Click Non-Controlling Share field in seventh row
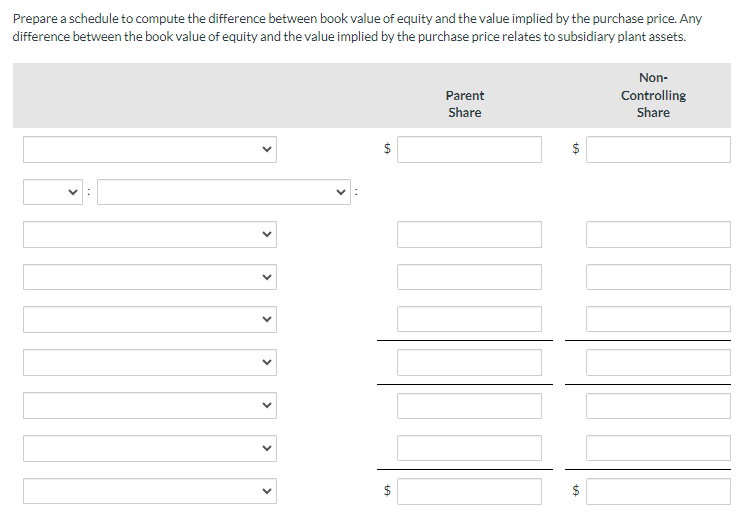This screenshot has height=520, width=741. click(658, 406)
